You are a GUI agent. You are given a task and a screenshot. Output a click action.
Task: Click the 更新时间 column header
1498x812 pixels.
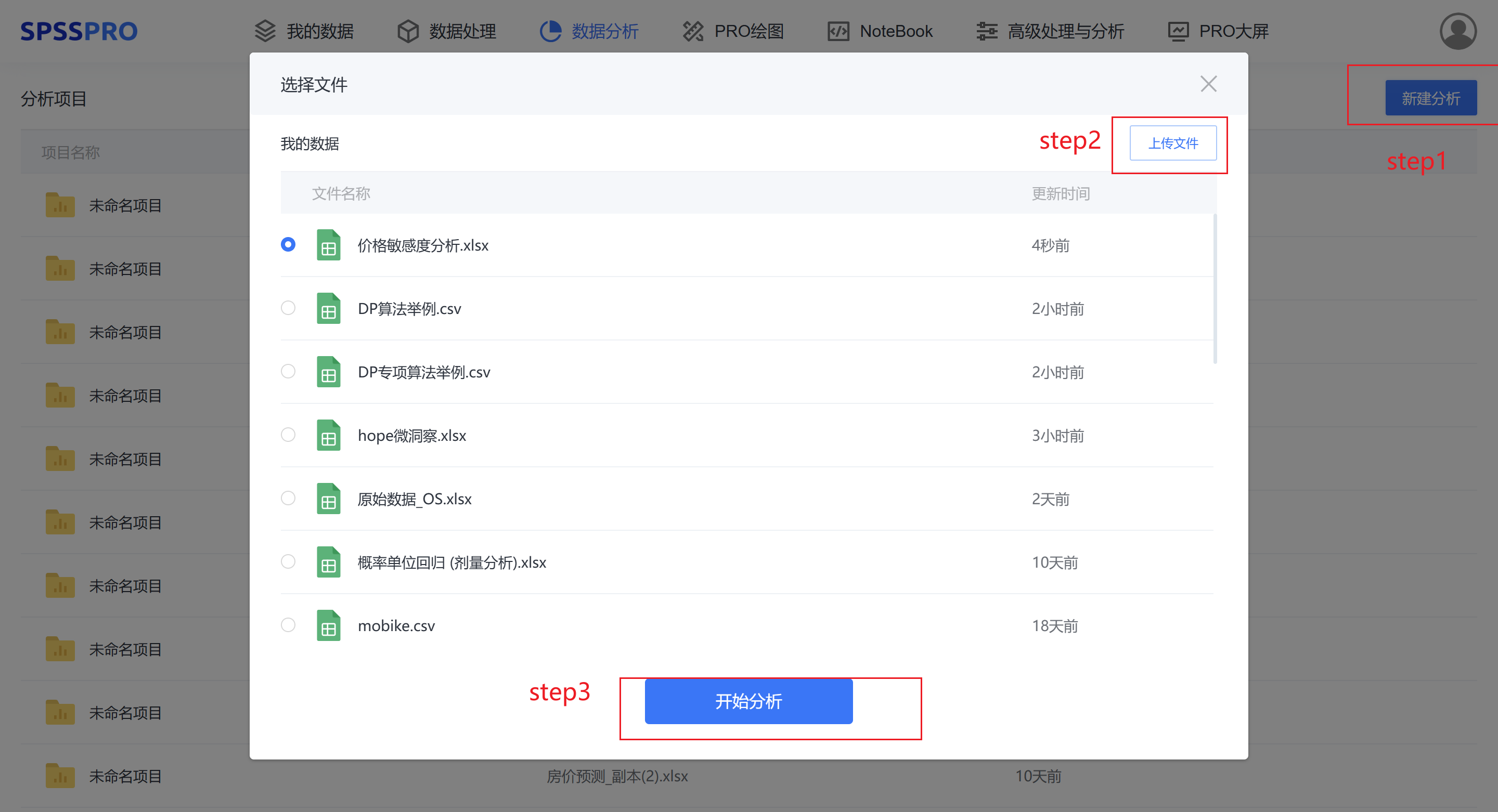(1061, 193)
